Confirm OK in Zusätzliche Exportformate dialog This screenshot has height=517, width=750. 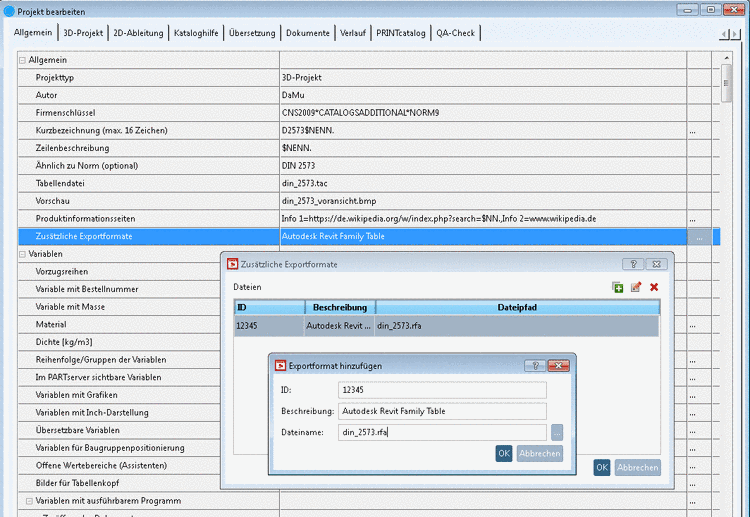pos(602,467)
